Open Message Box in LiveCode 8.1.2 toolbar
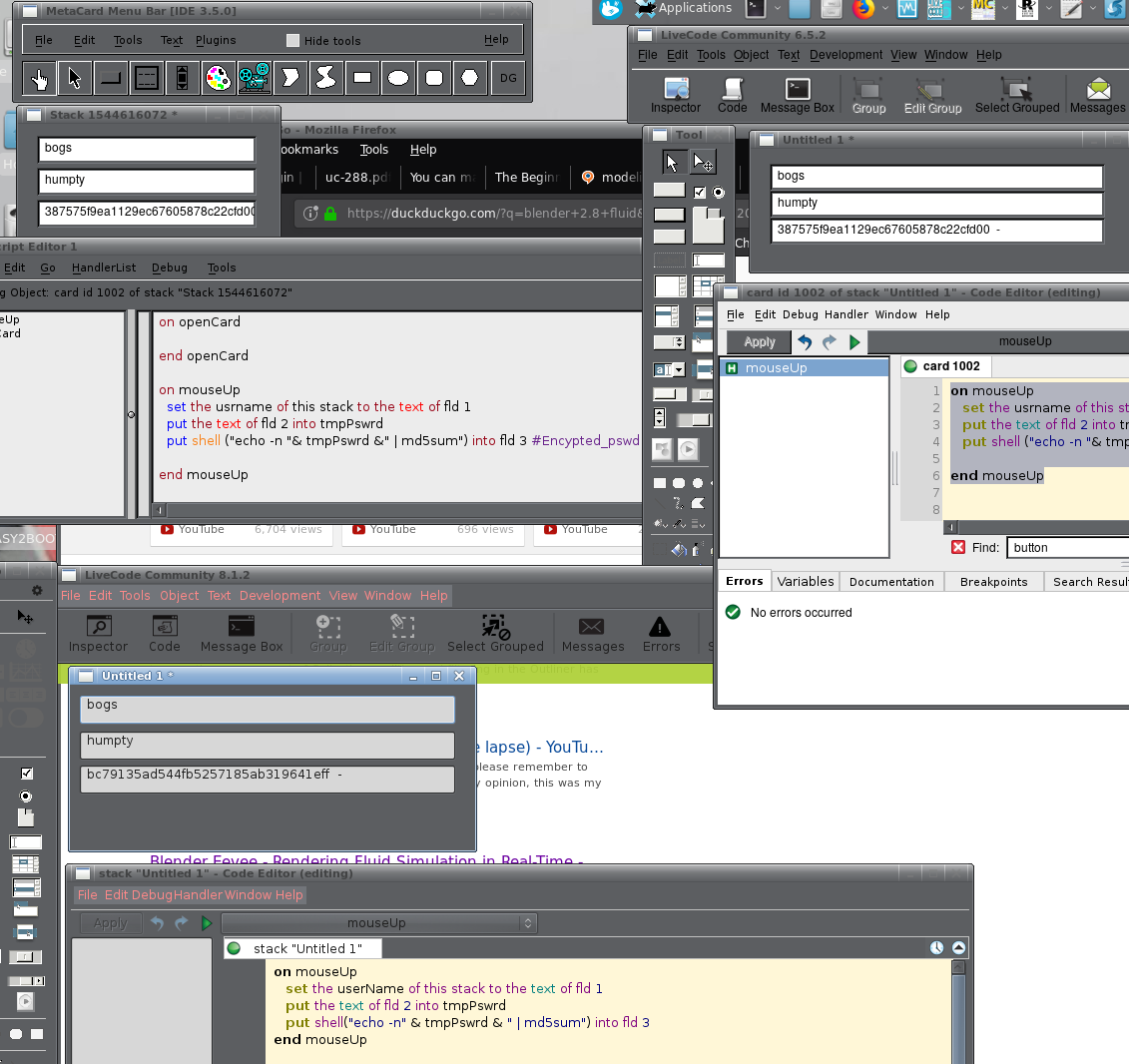1129x1064 pixels. tap(242, 634)
